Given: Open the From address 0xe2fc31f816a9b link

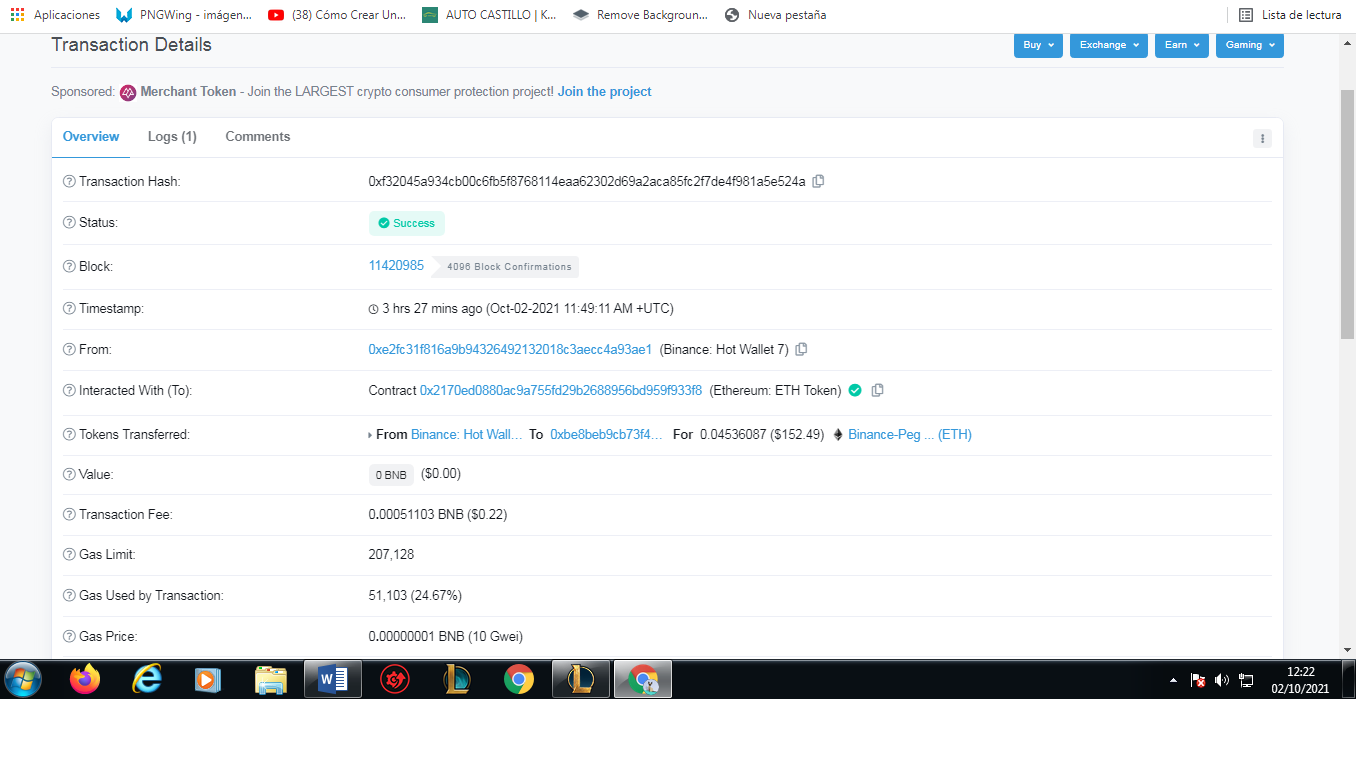Looking at the screenshot, I should pos(510,349).
